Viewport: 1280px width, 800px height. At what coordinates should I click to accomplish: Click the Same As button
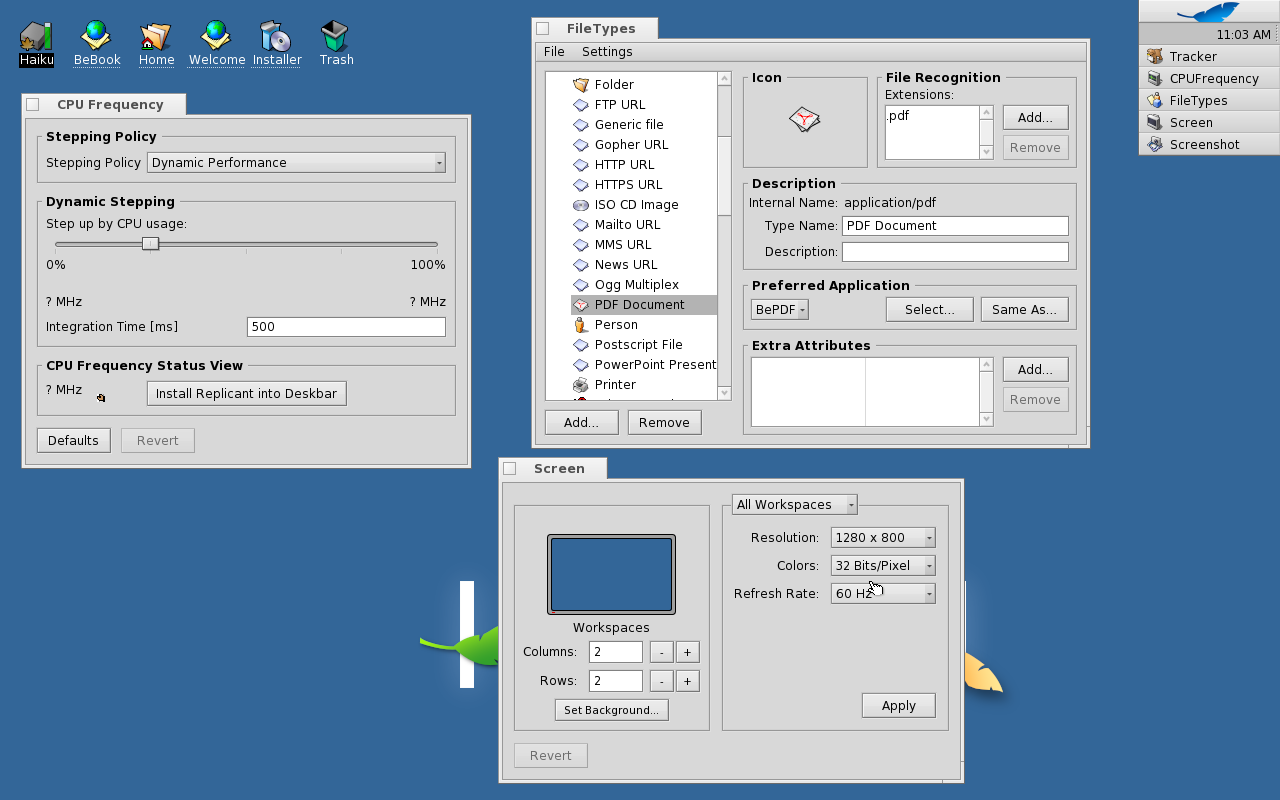1024,310
